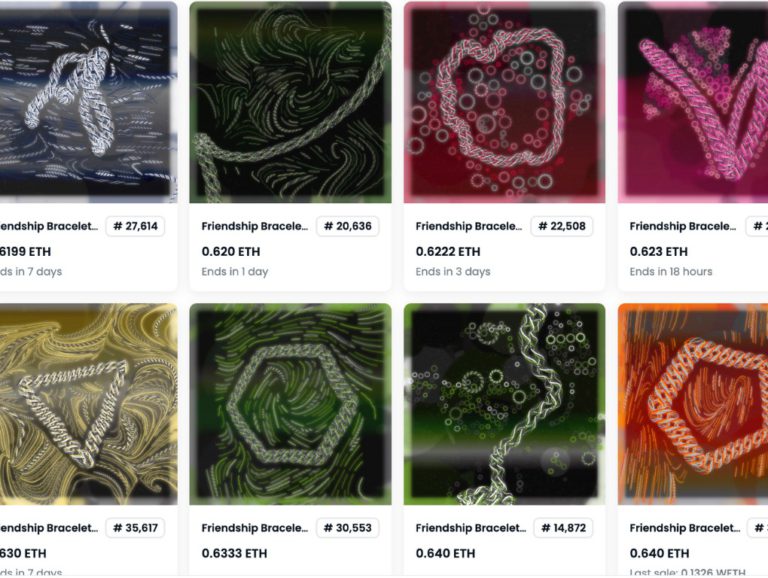Open Friendship Bracelet title above 0.6333 ETH
This screenshot has height=578, width=768.
(255, 528)
